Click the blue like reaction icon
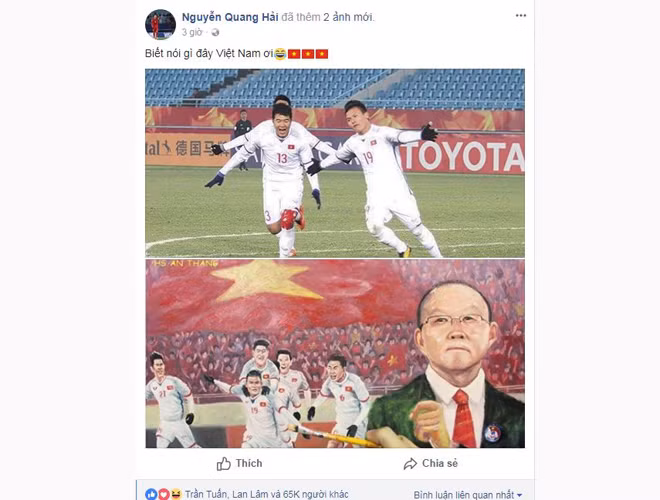Screen dimensions: 660x500 point(151,494)
